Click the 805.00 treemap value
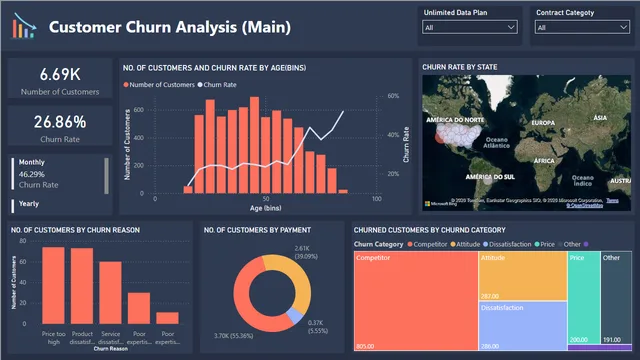Image resolution: width=640 pixels, height=360 pixels. [x=365, y=346]
